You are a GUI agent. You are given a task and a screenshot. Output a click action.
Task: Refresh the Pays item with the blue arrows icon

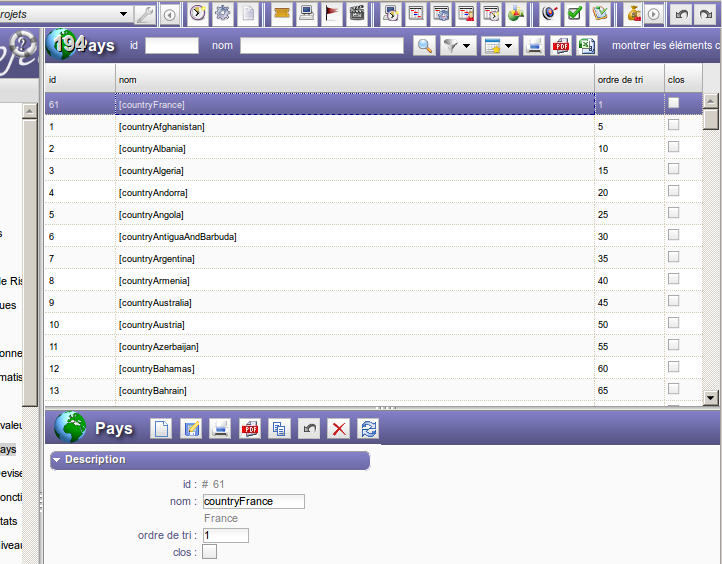click(369, 428)
